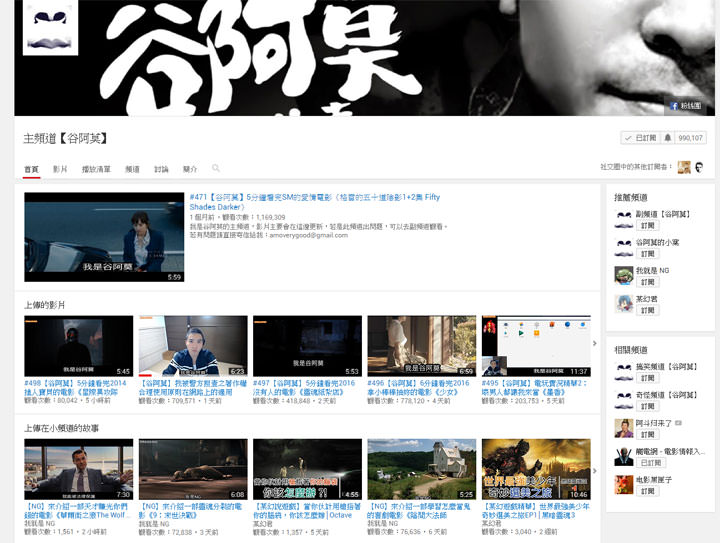This screenshot has height=543, width=720.
Task: Switch to the 簡介 tab
Action: pyautogui.click(x=190, y=169)
